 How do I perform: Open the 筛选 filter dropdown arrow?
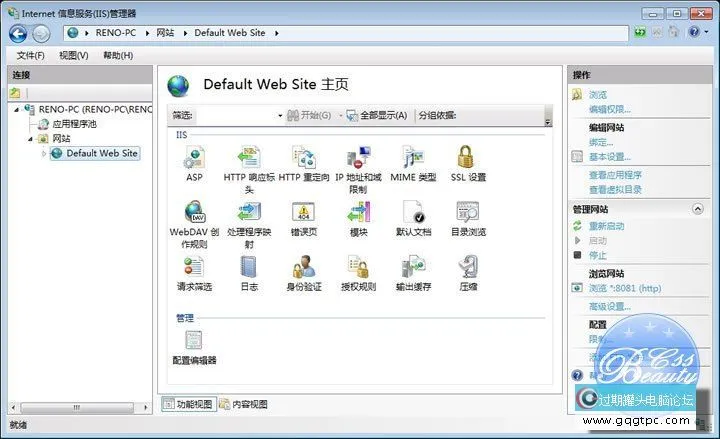pos(280,116)
